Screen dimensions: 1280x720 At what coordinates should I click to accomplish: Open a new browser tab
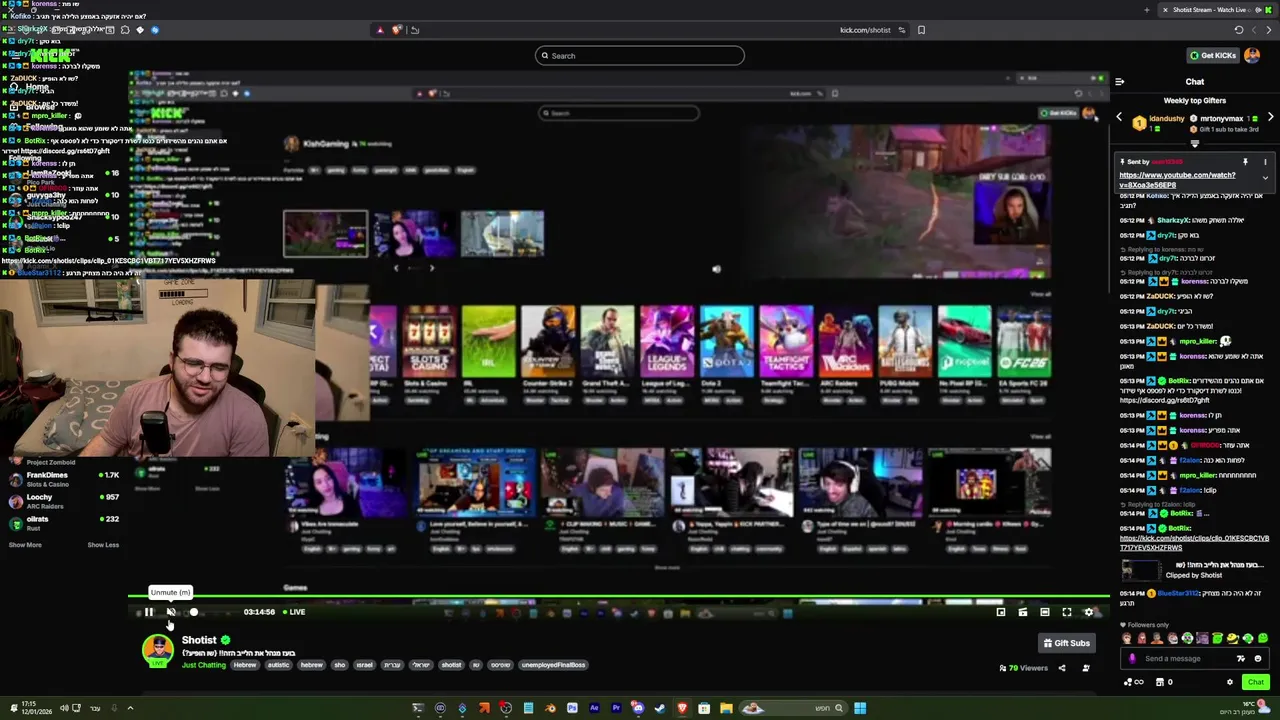(x=1146, y=10)
